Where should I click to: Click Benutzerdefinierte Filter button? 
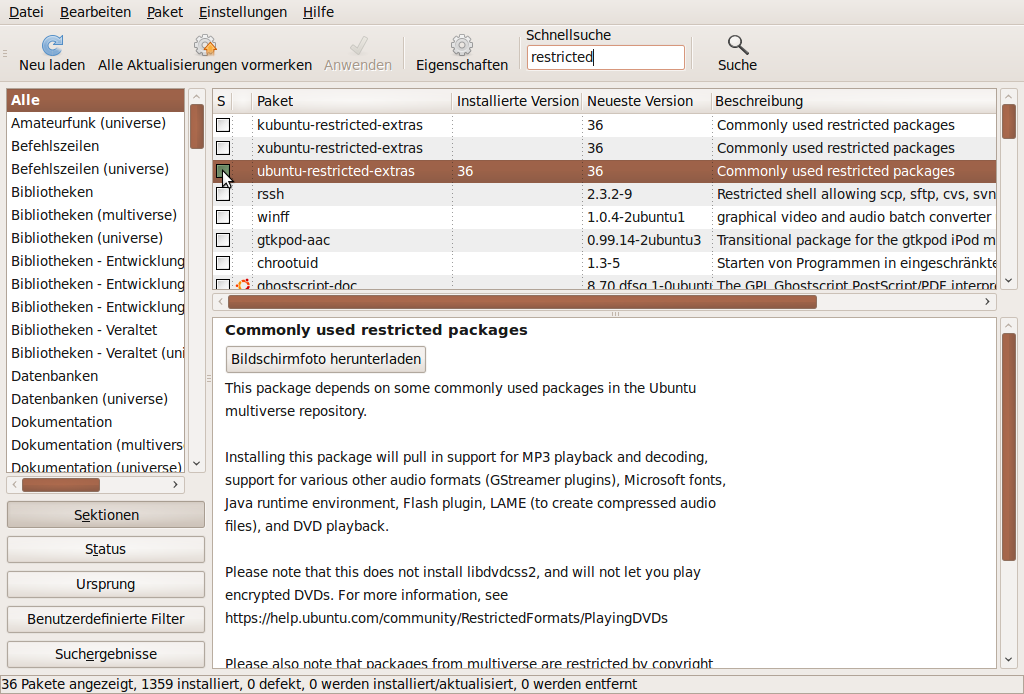[106, 619]
